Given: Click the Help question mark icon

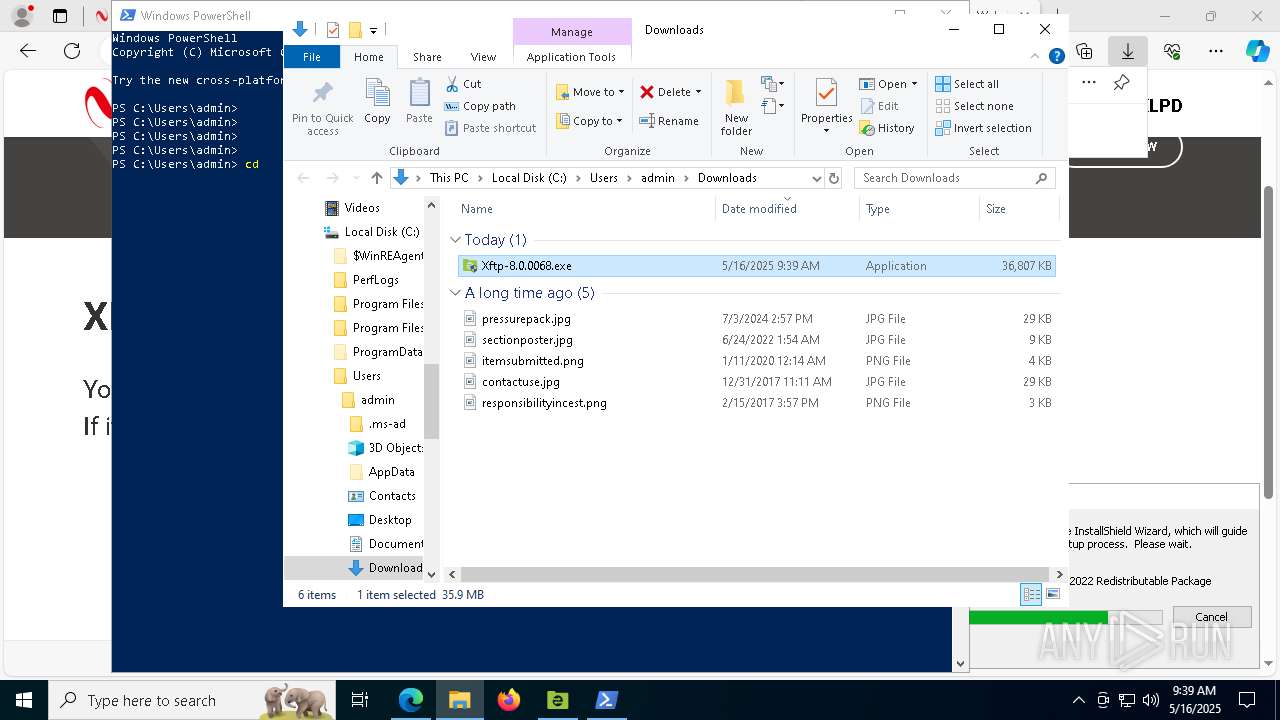Looking at the screenshot, I should [1056, 56].
